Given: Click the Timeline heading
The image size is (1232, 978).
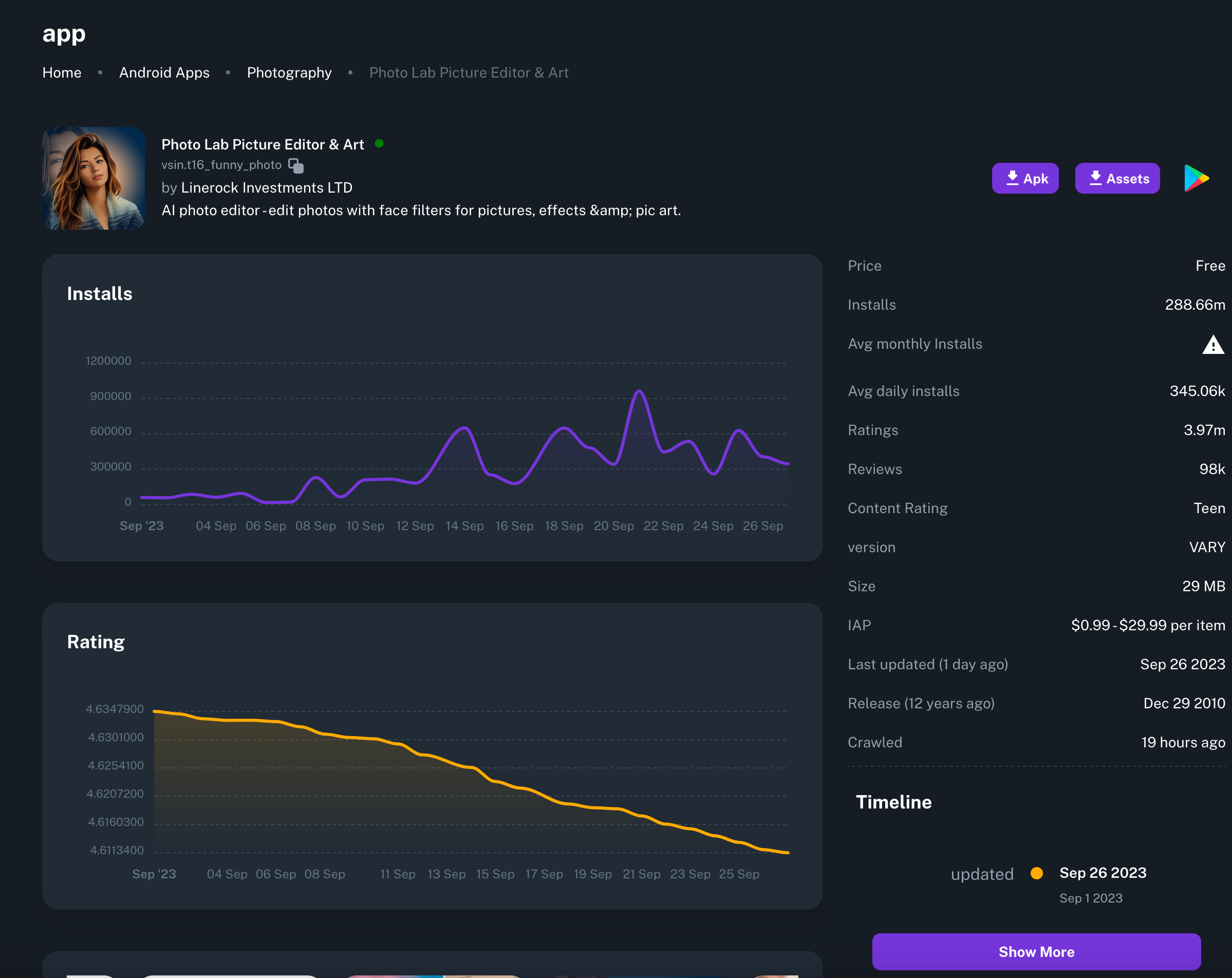Looking at the screenshot, I should pyautogui.click(x=894, y=802).
